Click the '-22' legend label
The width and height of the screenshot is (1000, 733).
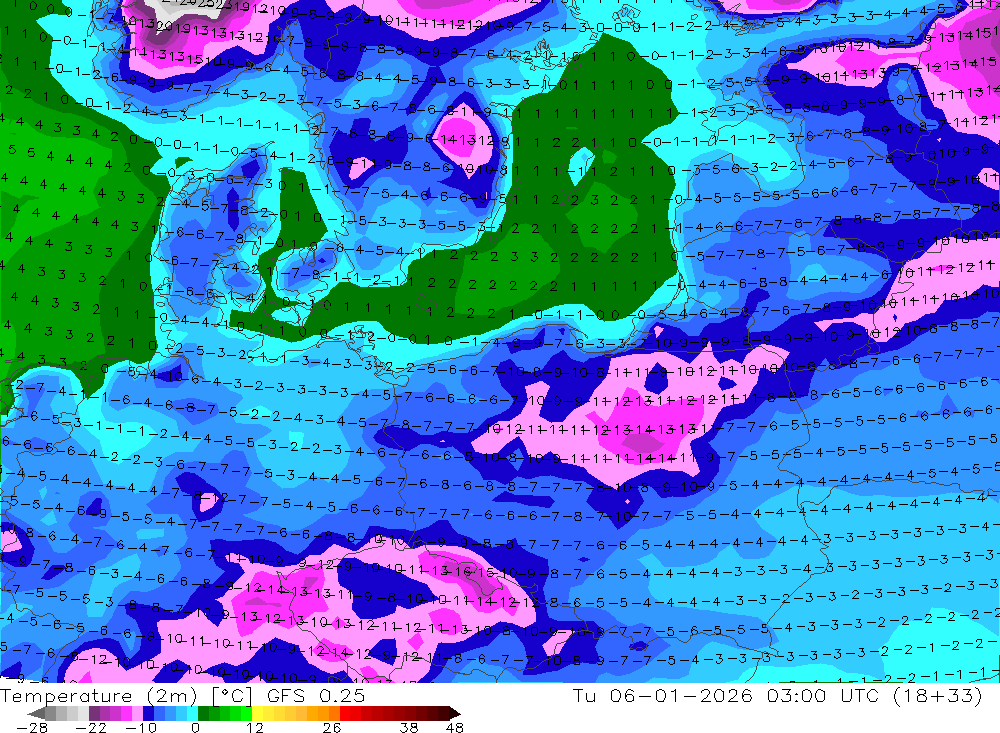click(x=91, y=727)
